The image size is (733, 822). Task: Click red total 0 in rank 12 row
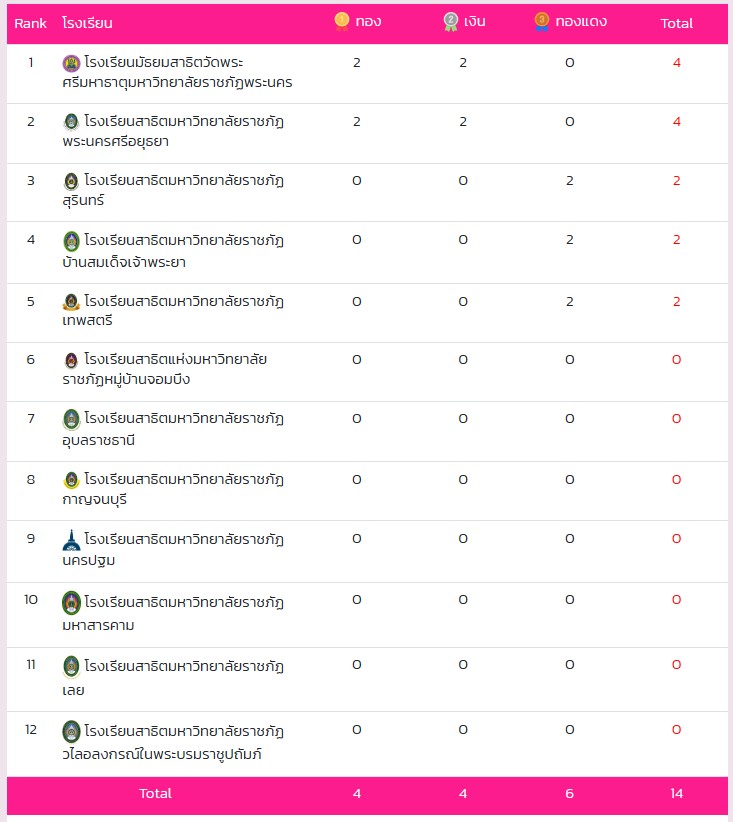pyautogui.click(x=676, y=730)
